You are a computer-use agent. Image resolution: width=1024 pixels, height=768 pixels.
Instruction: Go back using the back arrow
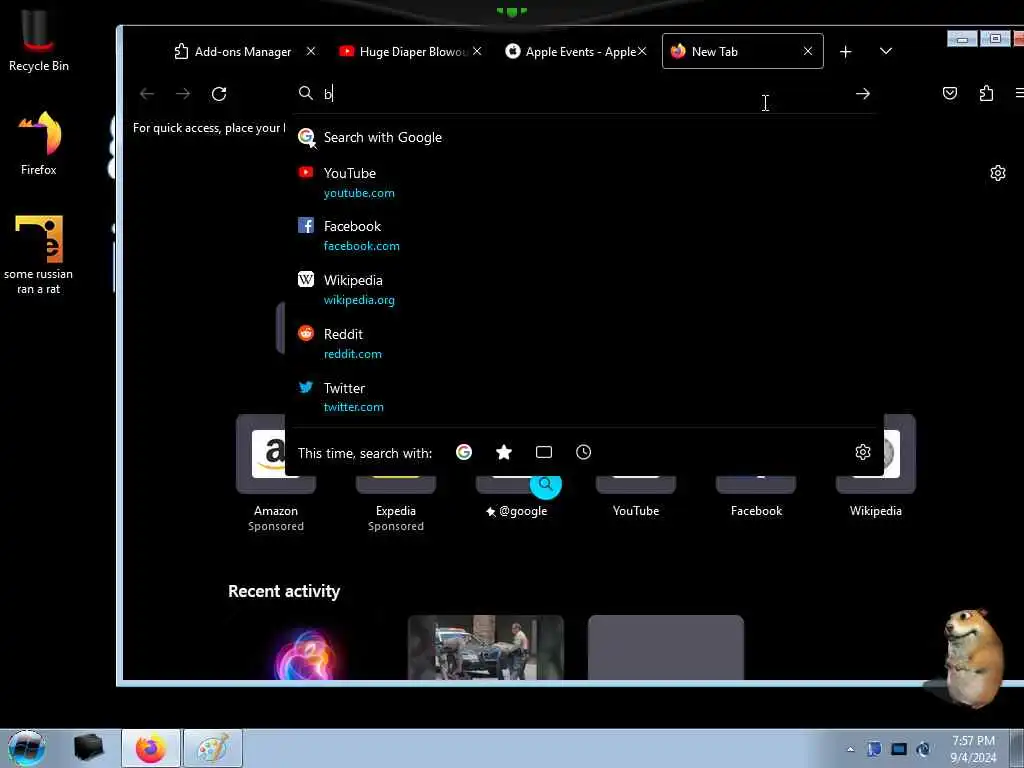(147, 94)
